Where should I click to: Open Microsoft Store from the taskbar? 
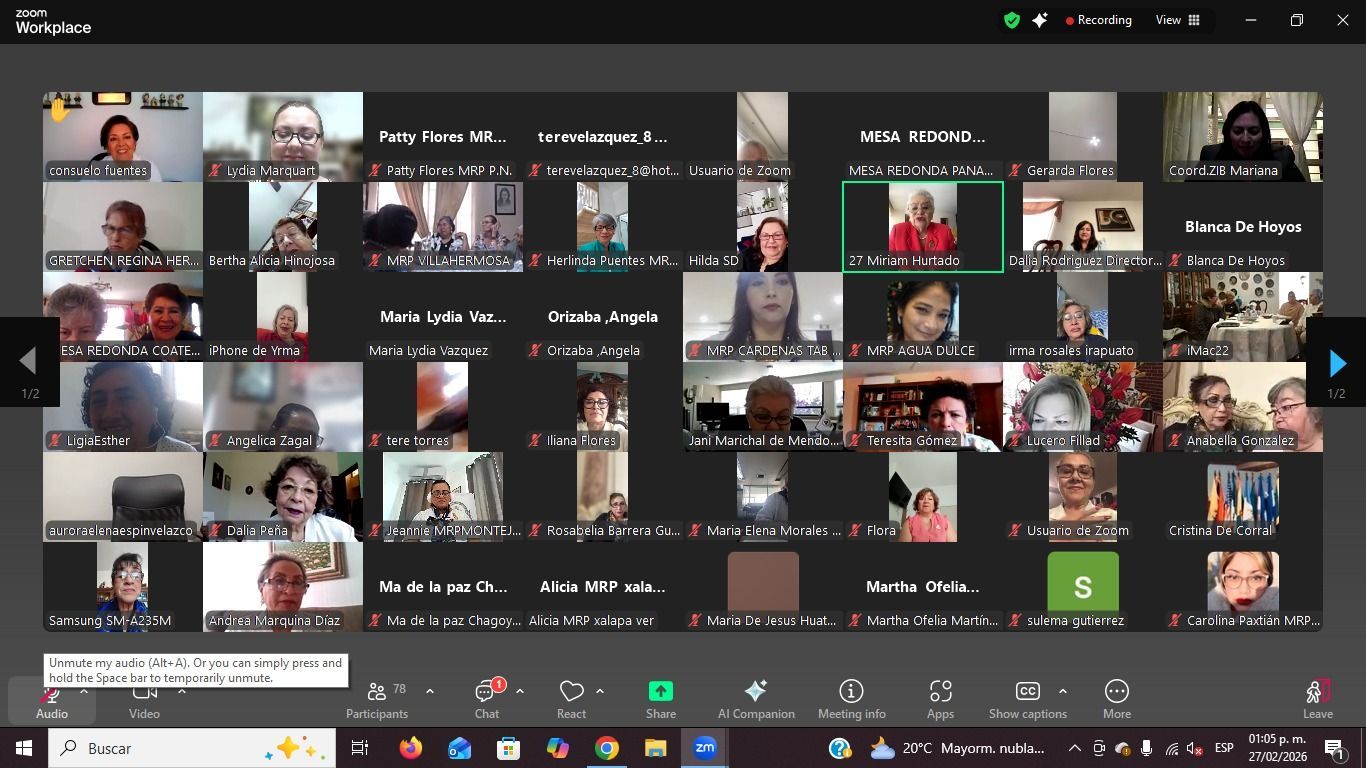click(508, 748)
